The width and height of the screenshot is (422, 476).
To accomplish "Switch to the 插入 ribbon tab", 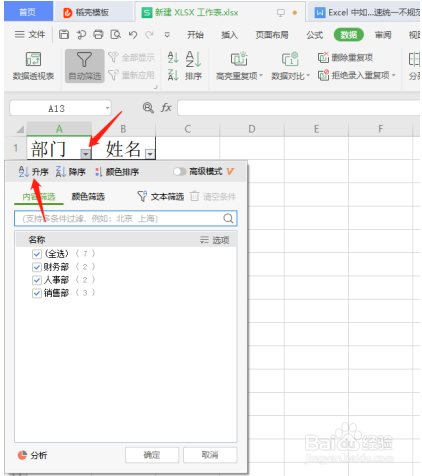I will 230,35.
